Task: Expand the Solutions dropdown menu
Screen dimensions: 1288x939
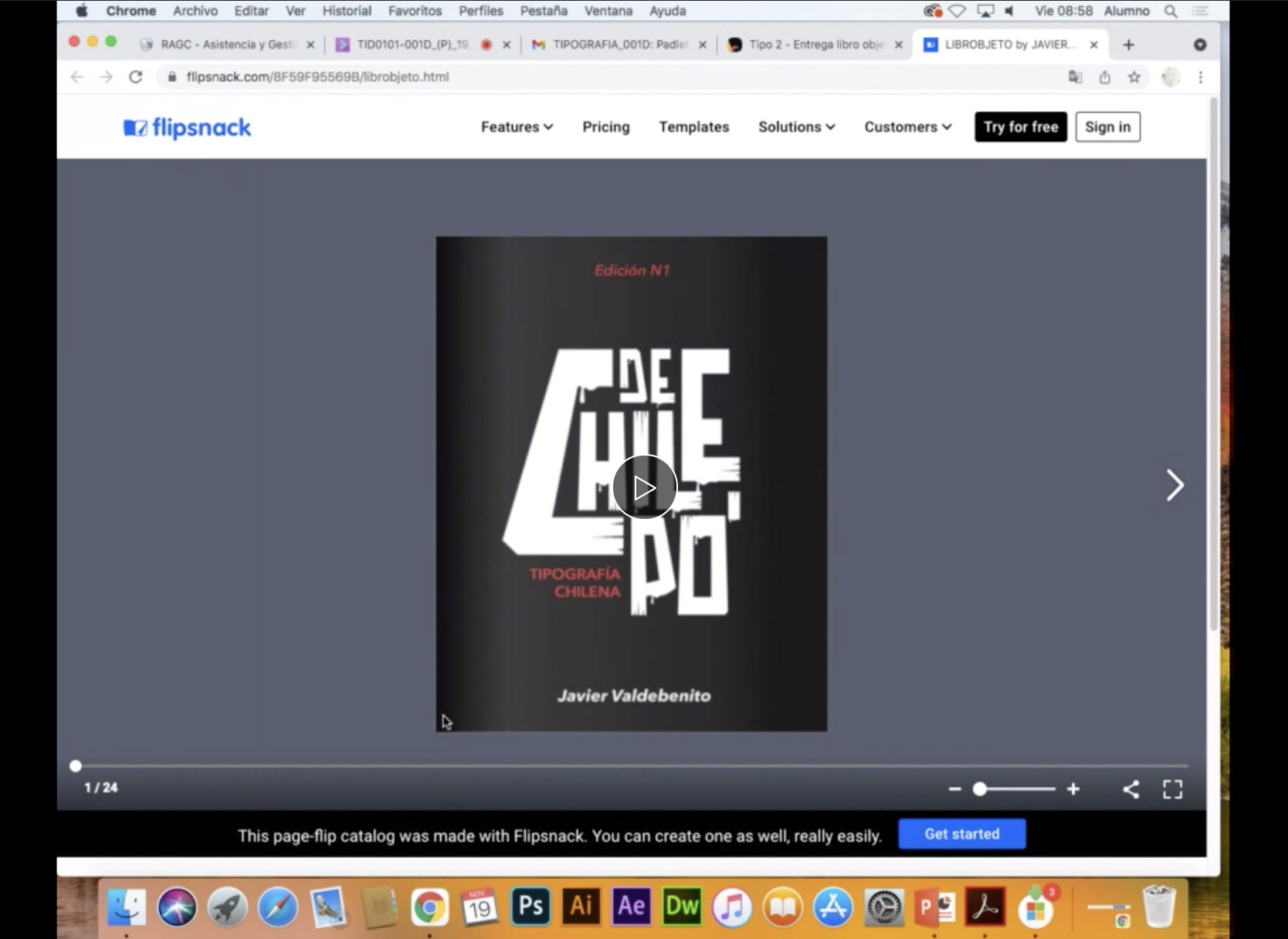Action: (x=796, y=127)
